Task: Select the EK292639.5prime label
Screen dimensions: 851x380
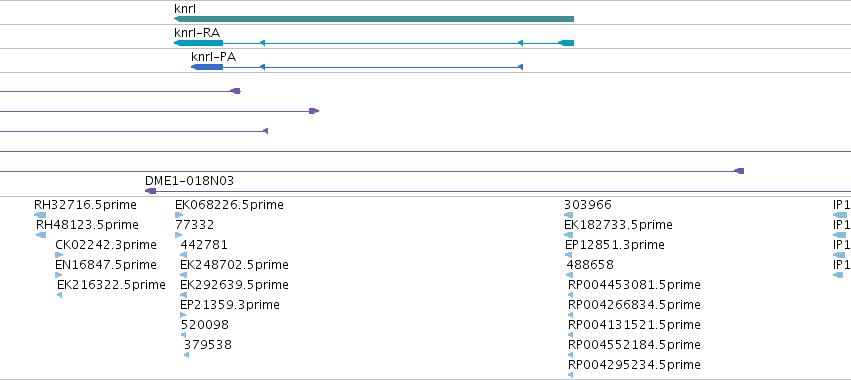Action: click(234, 285)
